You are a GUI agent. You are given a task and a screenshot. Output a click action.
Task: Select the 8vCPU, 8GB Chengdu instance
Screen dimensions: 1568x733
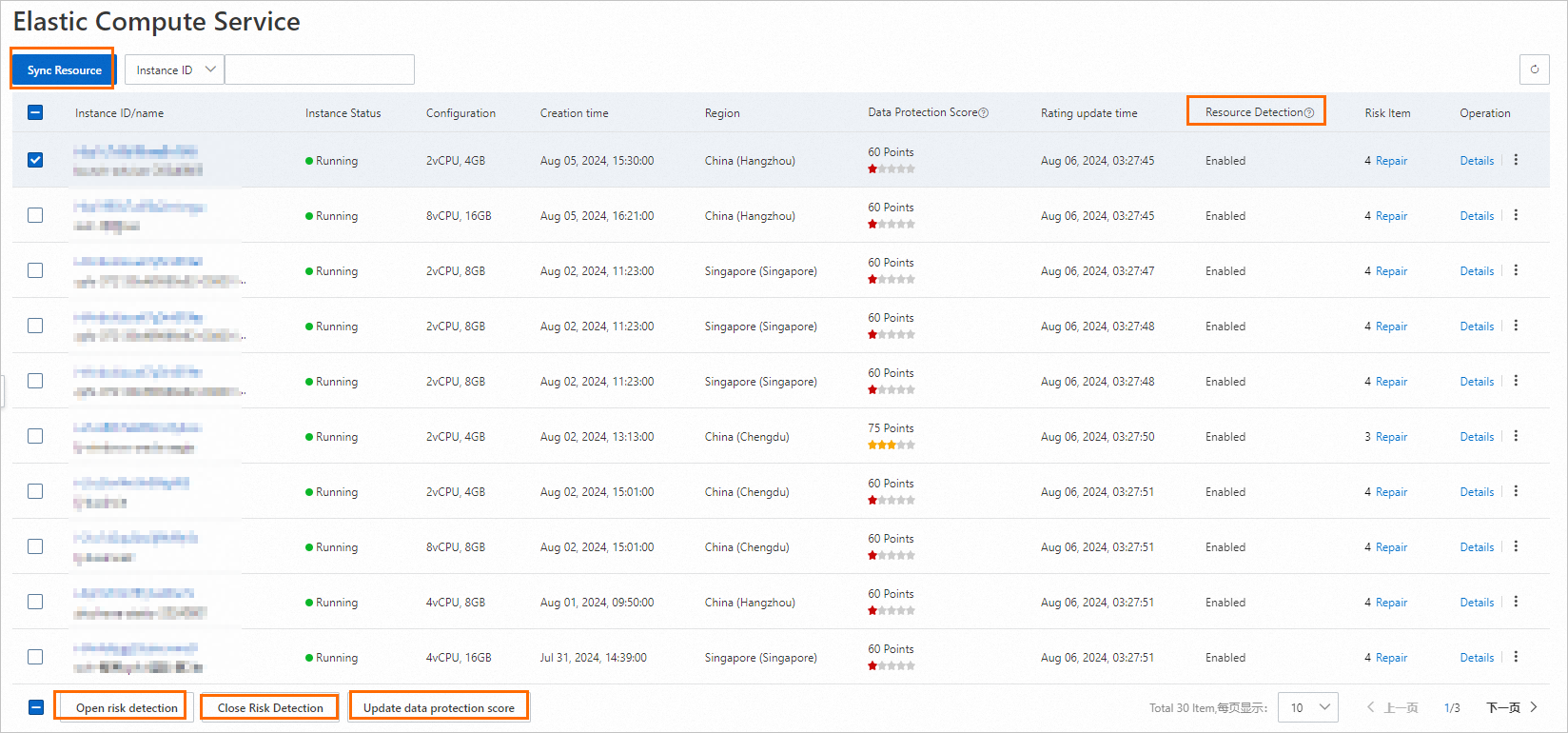click(35, 546)
